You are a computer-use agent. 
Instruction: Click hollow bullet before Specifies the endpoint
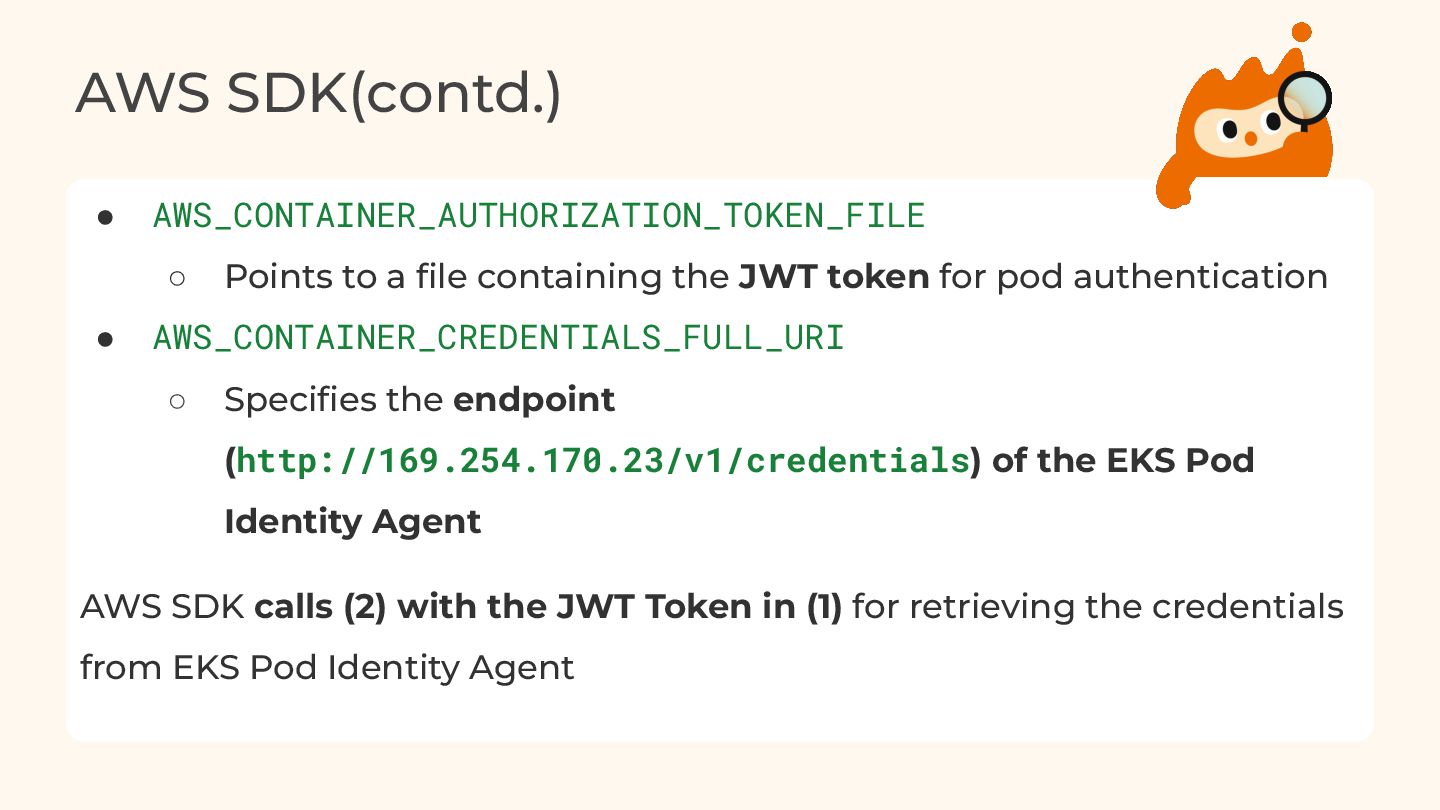pos(178,401)
